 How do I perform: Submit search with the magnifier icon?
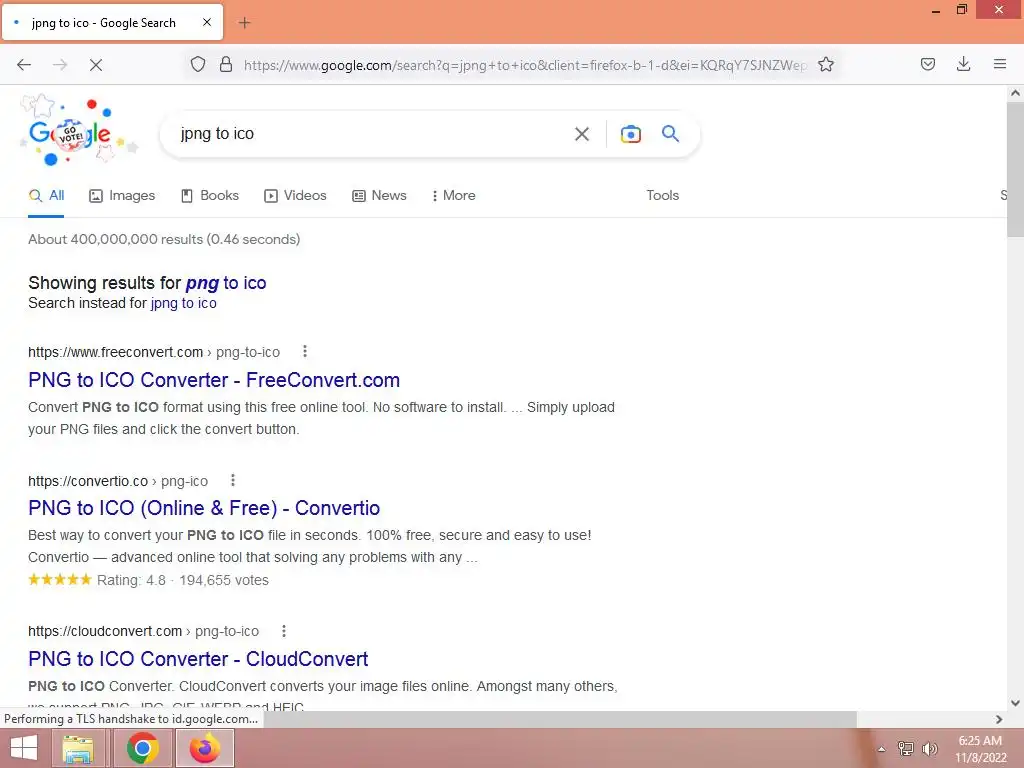point(670,134)
